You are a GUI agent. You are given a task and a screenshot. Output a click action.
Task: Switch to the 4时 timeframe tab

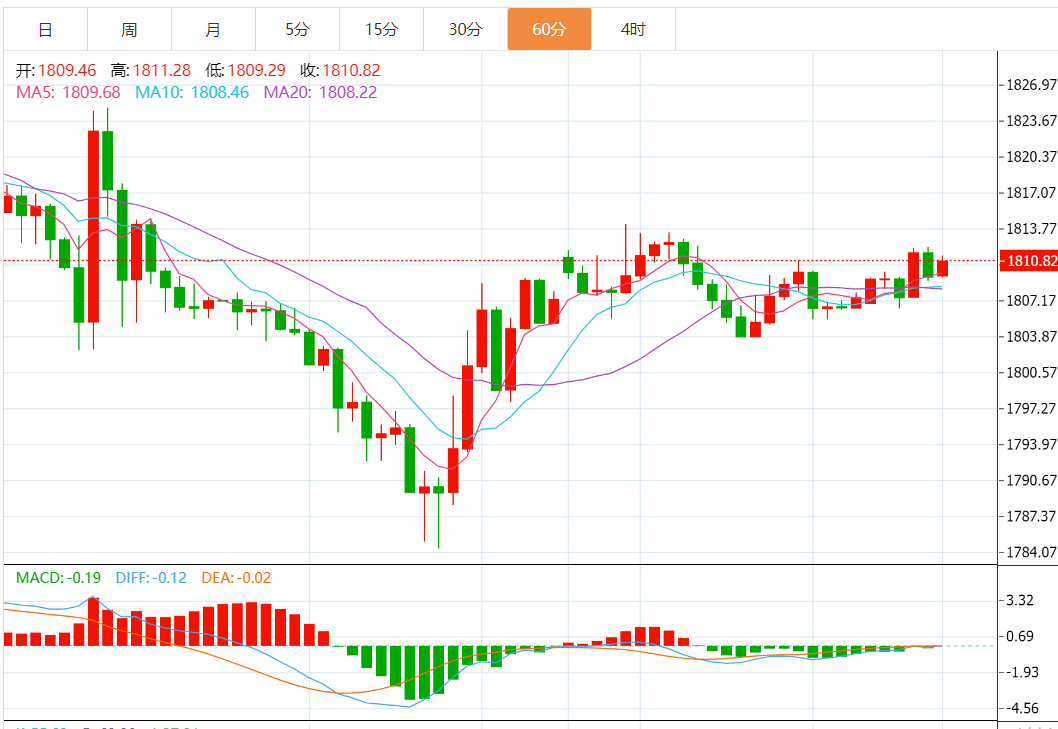click(633, 29)
